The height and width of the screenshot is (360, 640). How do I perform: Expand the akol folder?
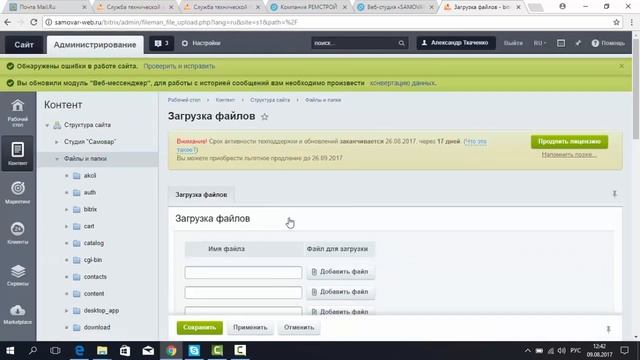67,176
